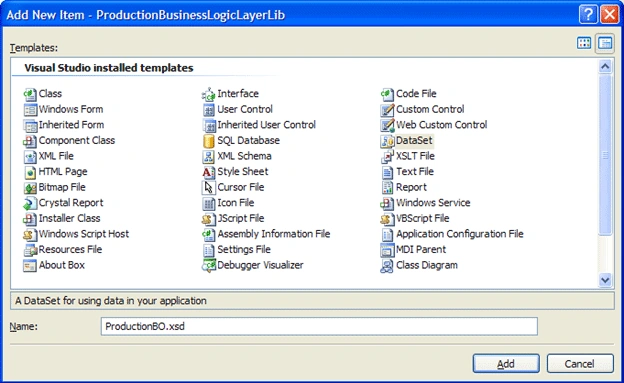Select the Application Configuration File icon

pyautogui.click(x=387, y=234)
